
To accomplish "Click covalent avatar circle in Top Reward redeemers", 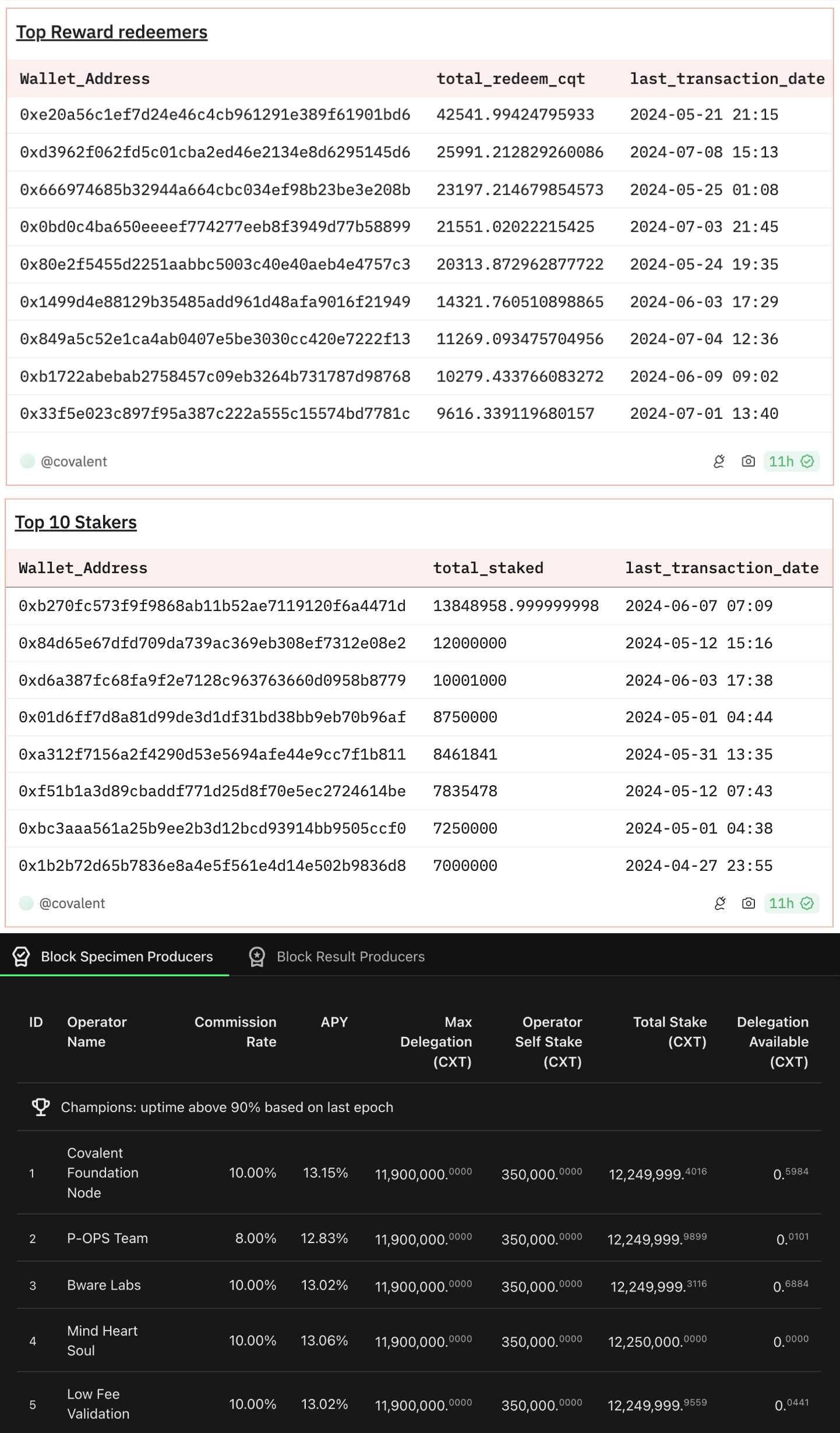I will (27, 461).
